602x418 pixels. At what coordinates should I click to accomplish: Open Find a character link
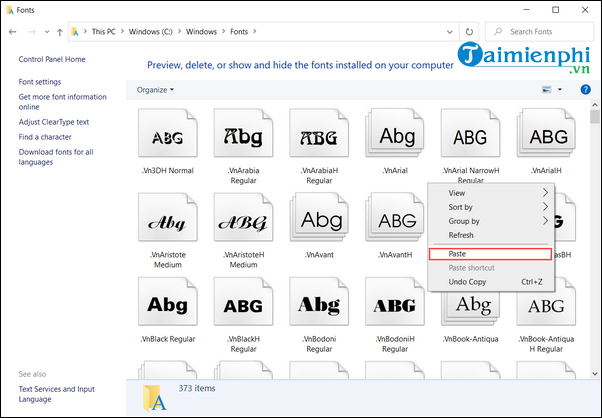pyautogui.click(x=45, y=137)
